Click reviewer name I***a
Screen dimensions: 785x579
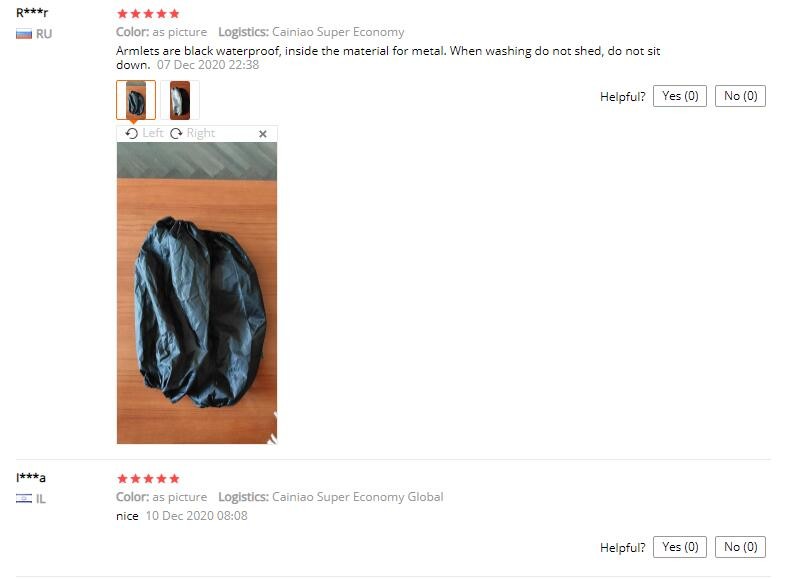[31, 477]
